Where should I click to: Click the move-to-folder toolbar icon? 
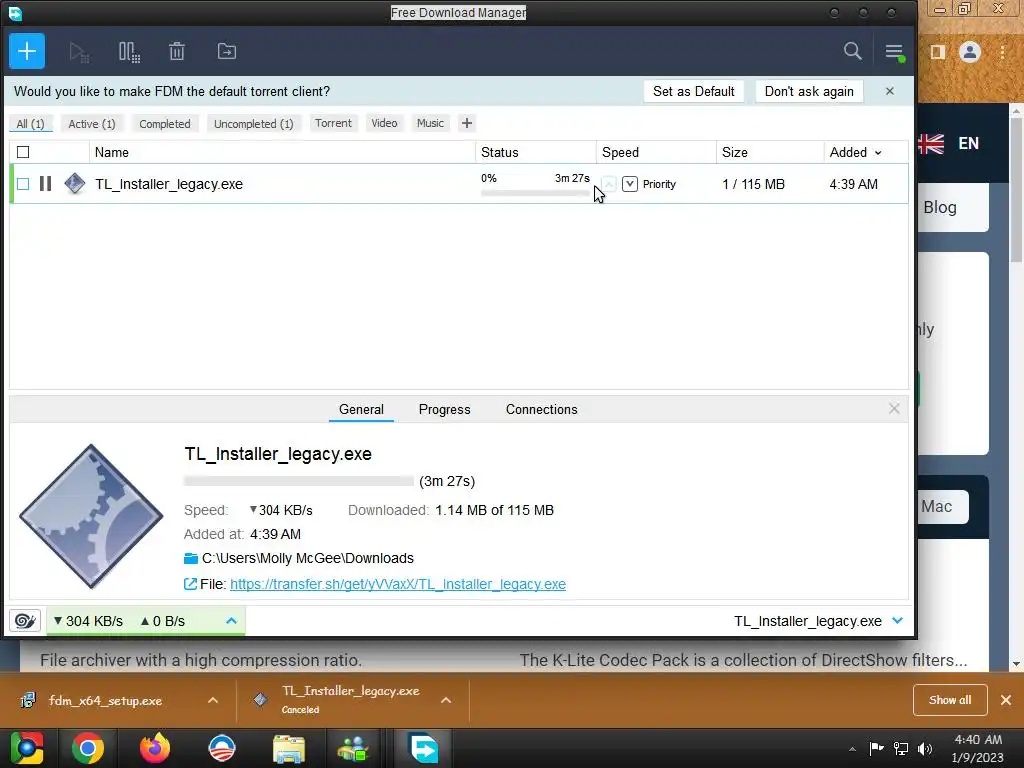(x=227, y=51)
